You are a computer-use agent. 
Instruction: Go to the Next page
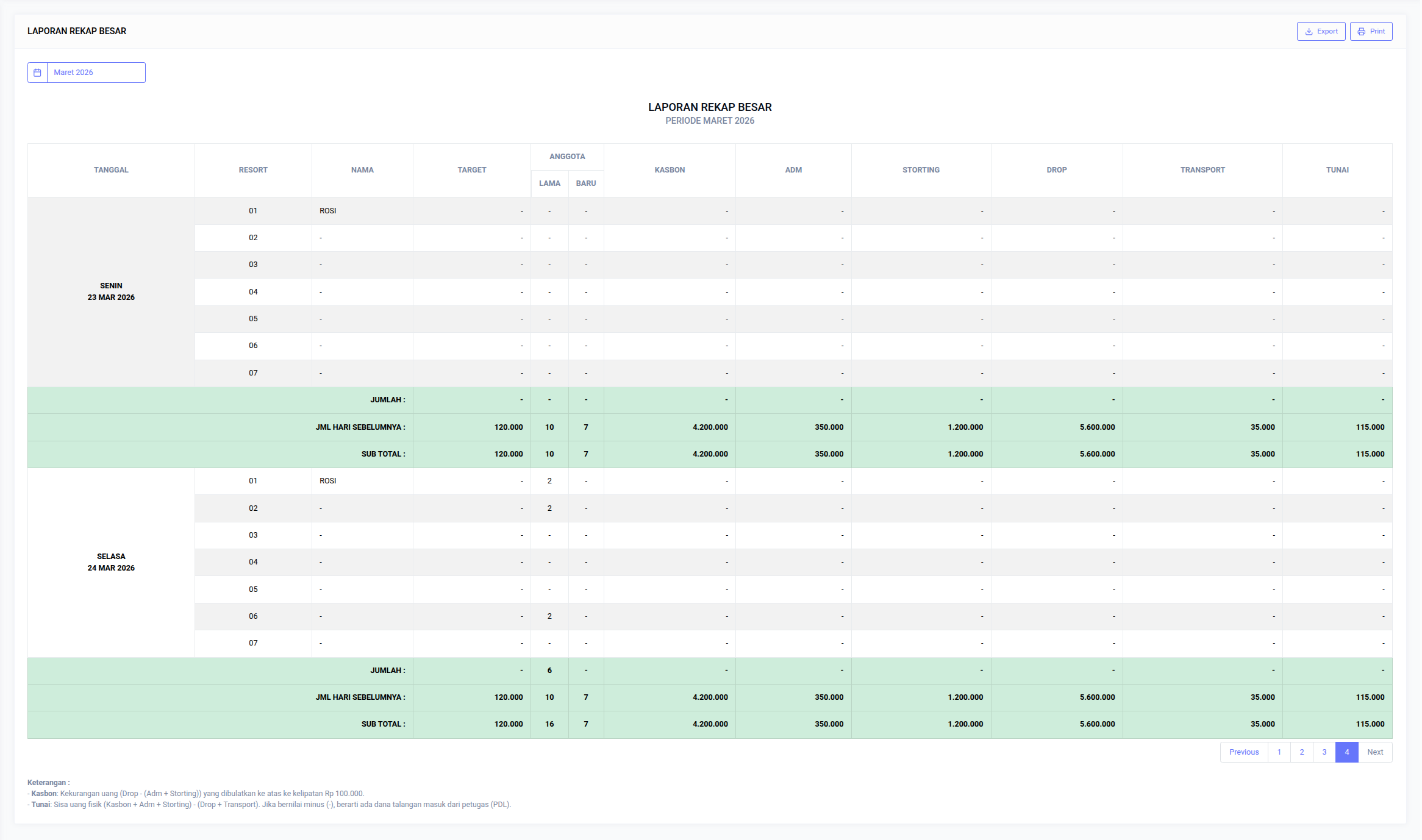(x=1374, y=752)
